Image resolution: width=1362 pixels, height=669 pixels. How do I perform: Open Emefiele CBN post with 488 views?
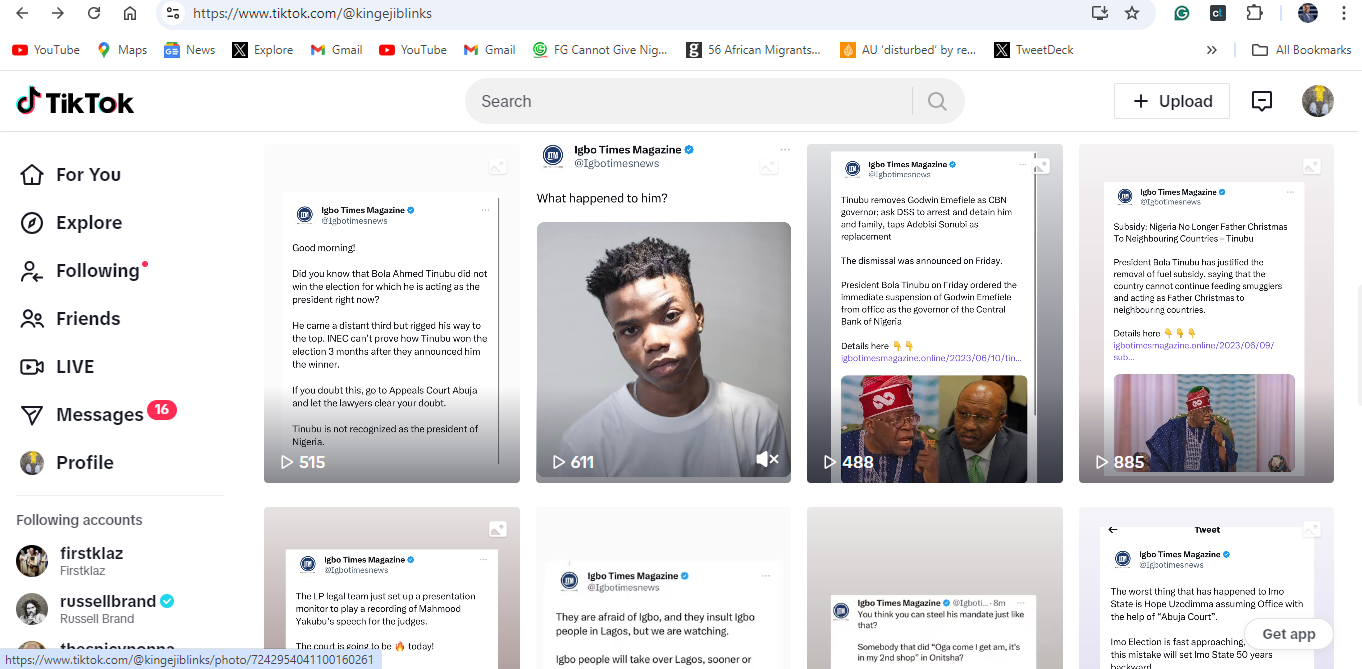pos(934,313)
